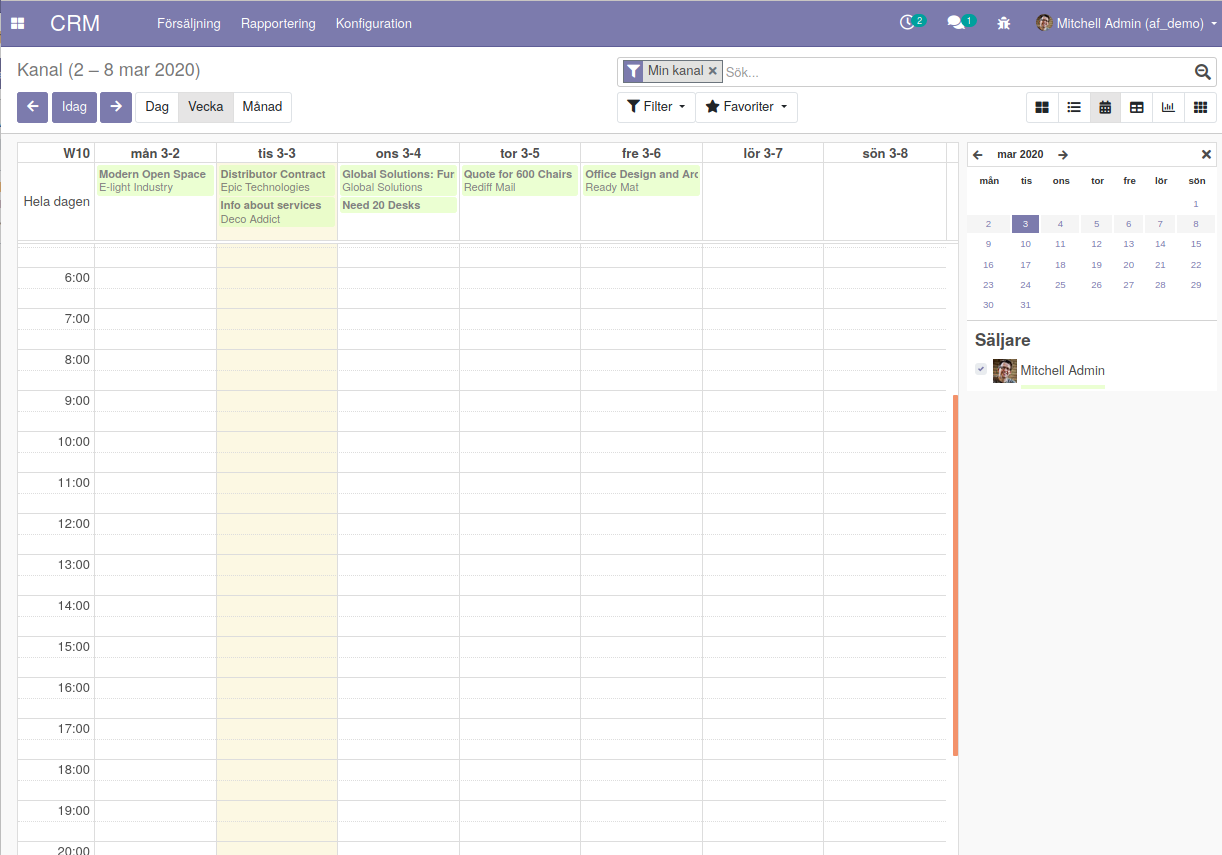Click the orange calendar scrollbar
The width and height of the screenshot is (1222, 855).
(x=955, y=575)
